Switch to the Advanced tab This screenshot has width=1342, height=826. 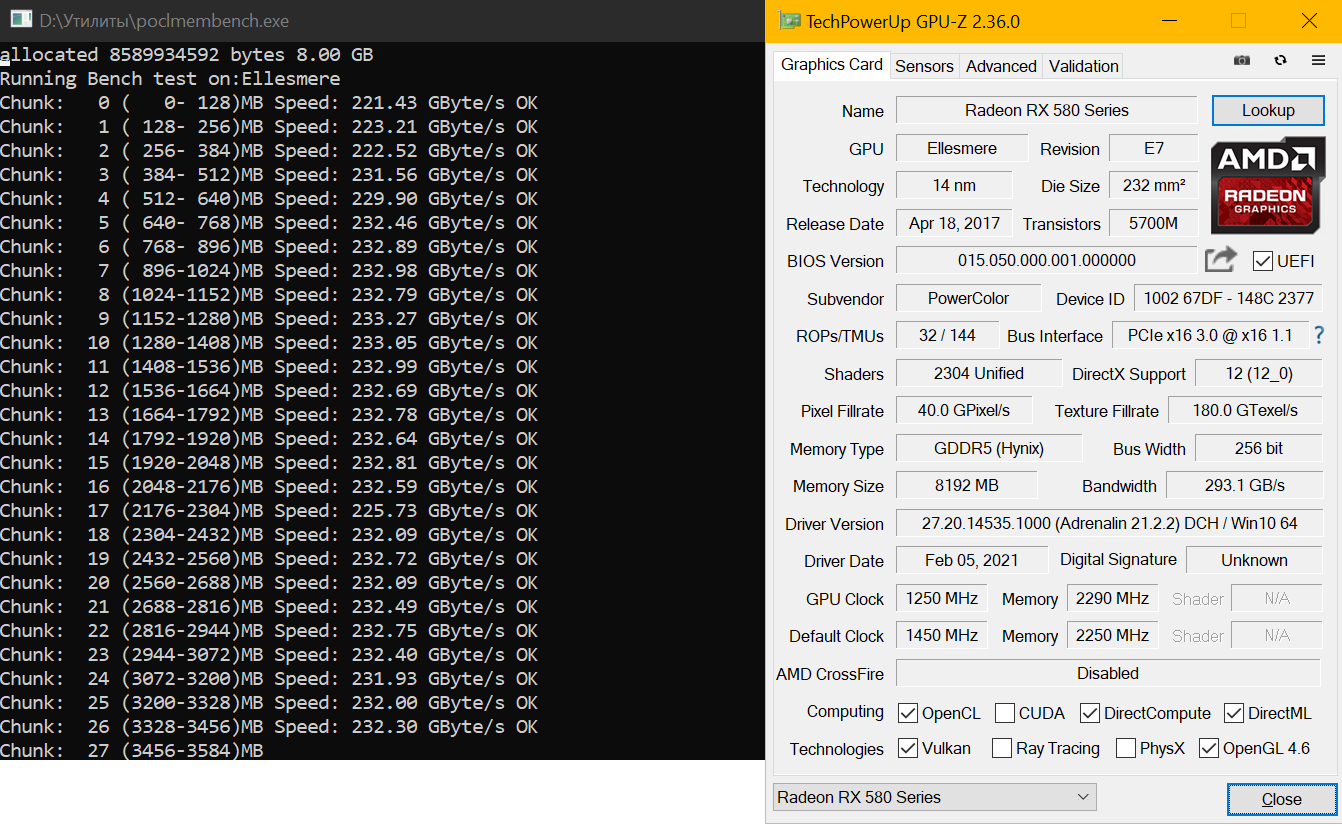click(x=1001, y=66)
